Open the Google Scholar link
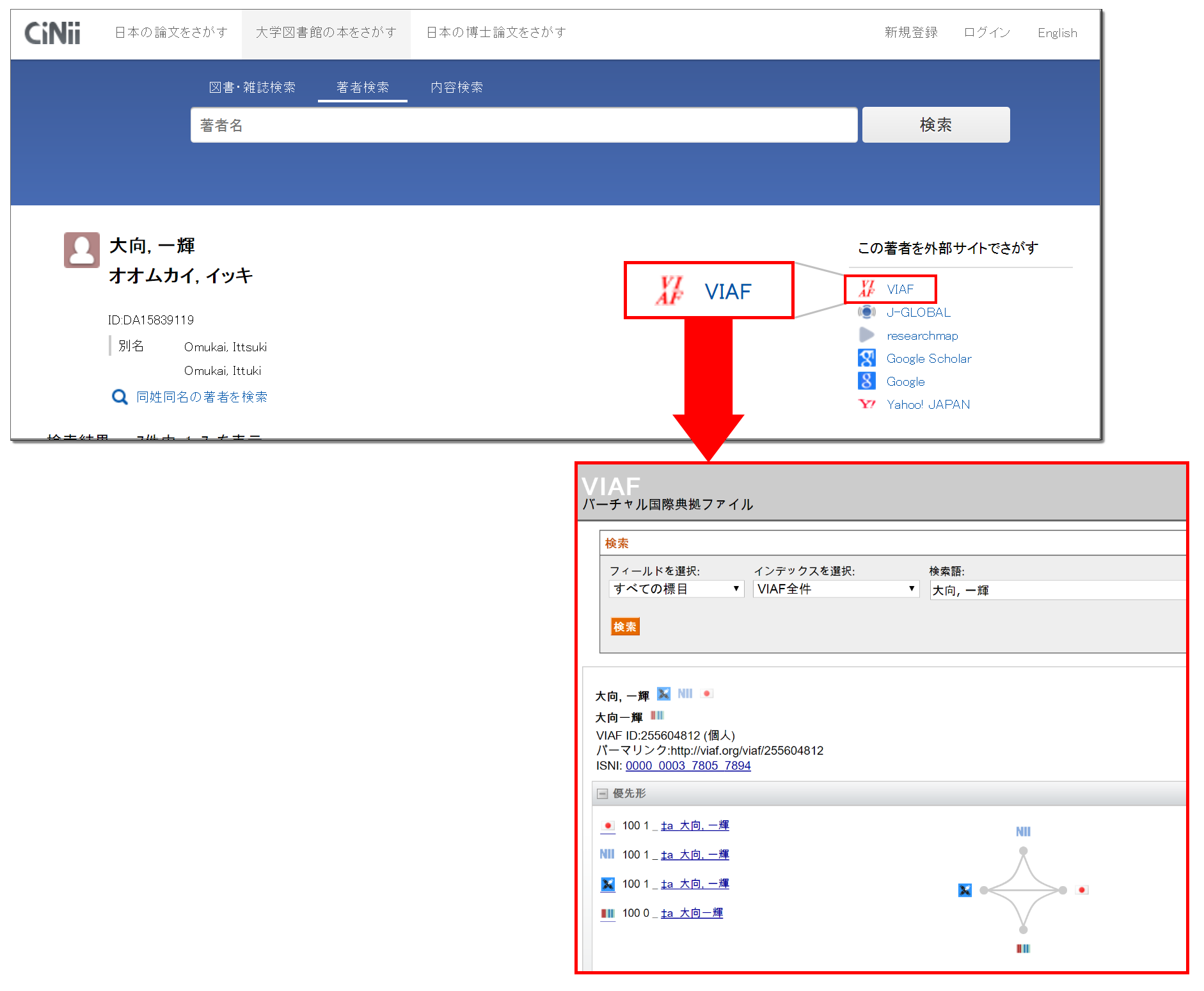 click(x=929, y=358)
